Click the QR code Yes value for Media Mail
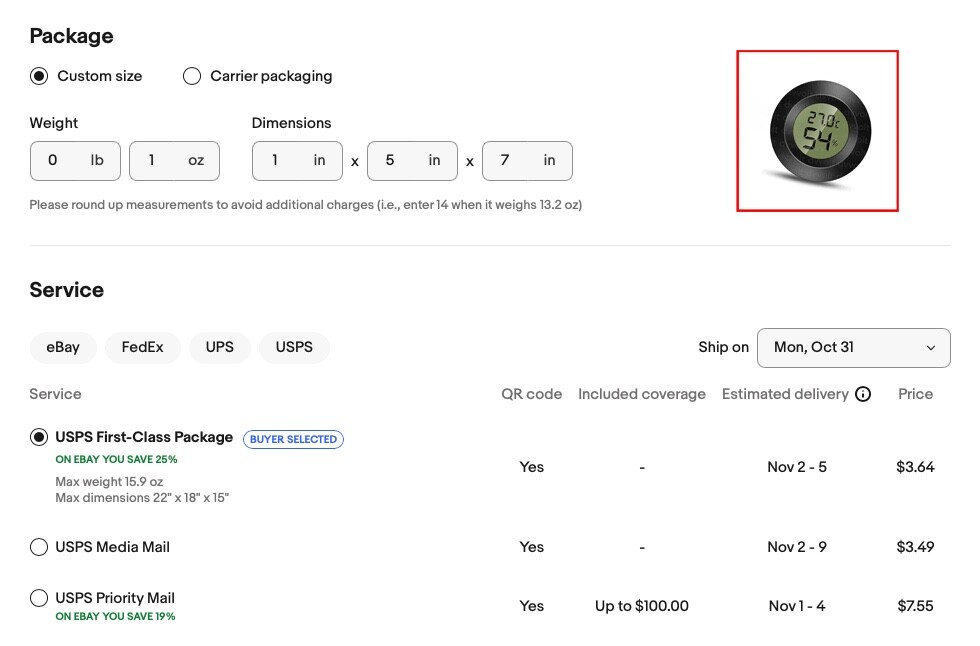The height and width of the screenshot is (646, 980). point(531,547)
